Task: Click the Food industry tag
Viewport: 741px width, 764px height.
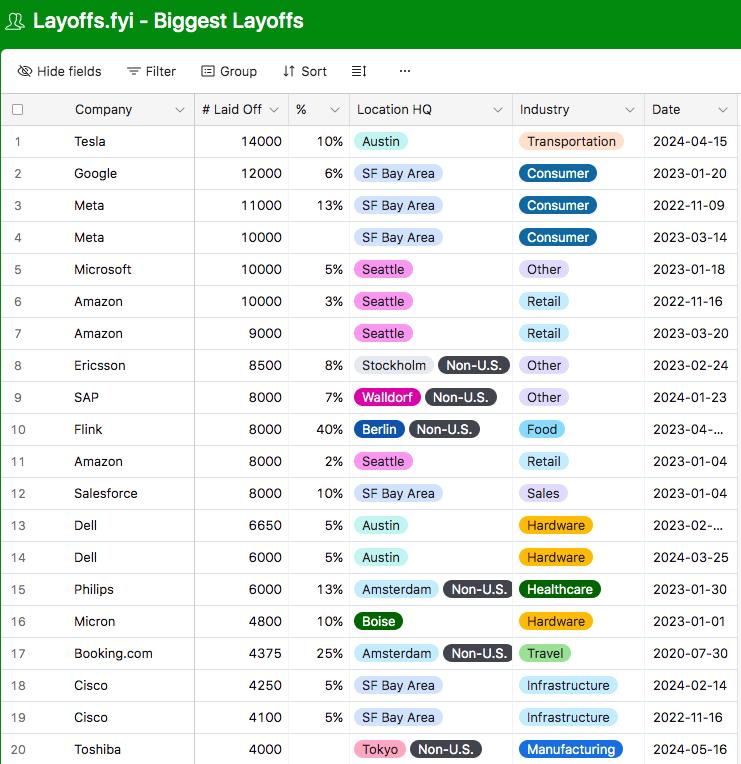Action: [542, 429]
